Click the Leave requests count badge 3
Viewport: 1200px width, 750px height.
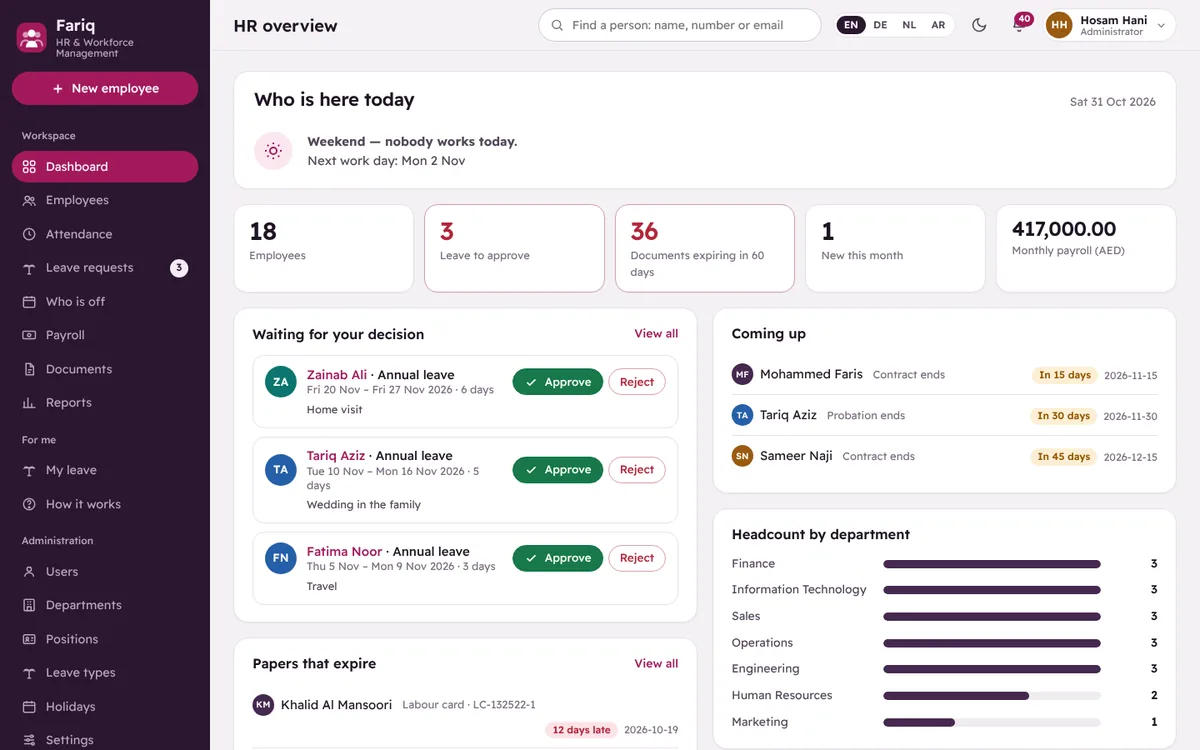click(179, 268)
